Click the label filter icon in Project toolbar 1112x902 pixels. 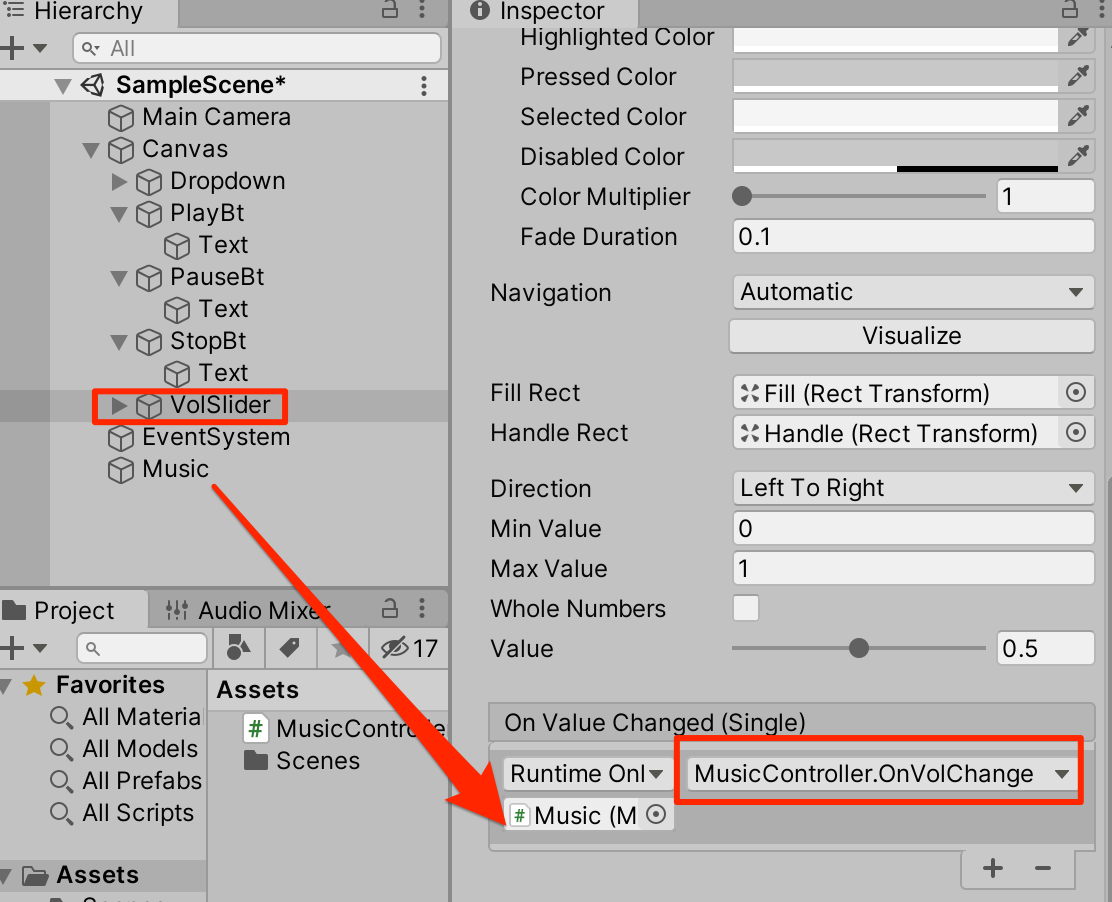[x=290, y=648]
